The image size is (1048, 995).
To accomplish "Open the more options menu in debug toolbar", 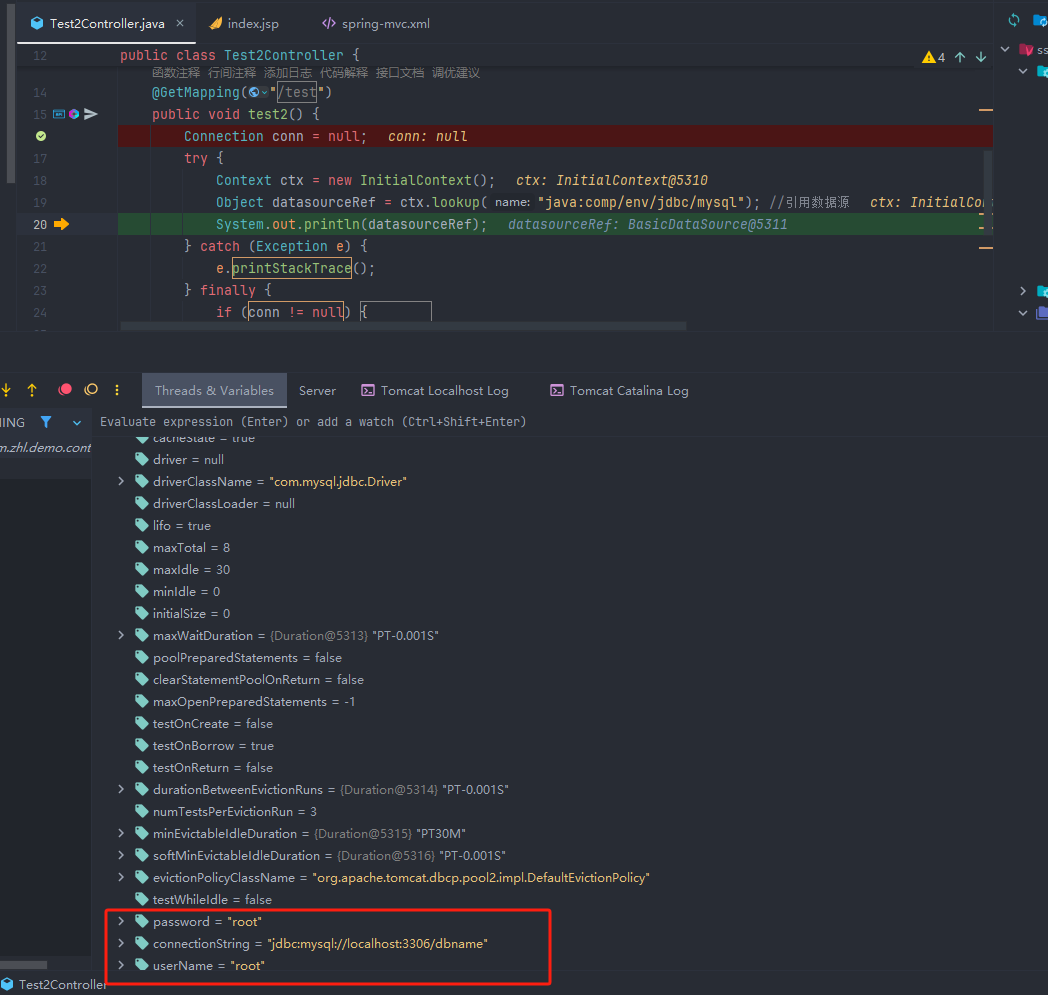I will point(117,390).
